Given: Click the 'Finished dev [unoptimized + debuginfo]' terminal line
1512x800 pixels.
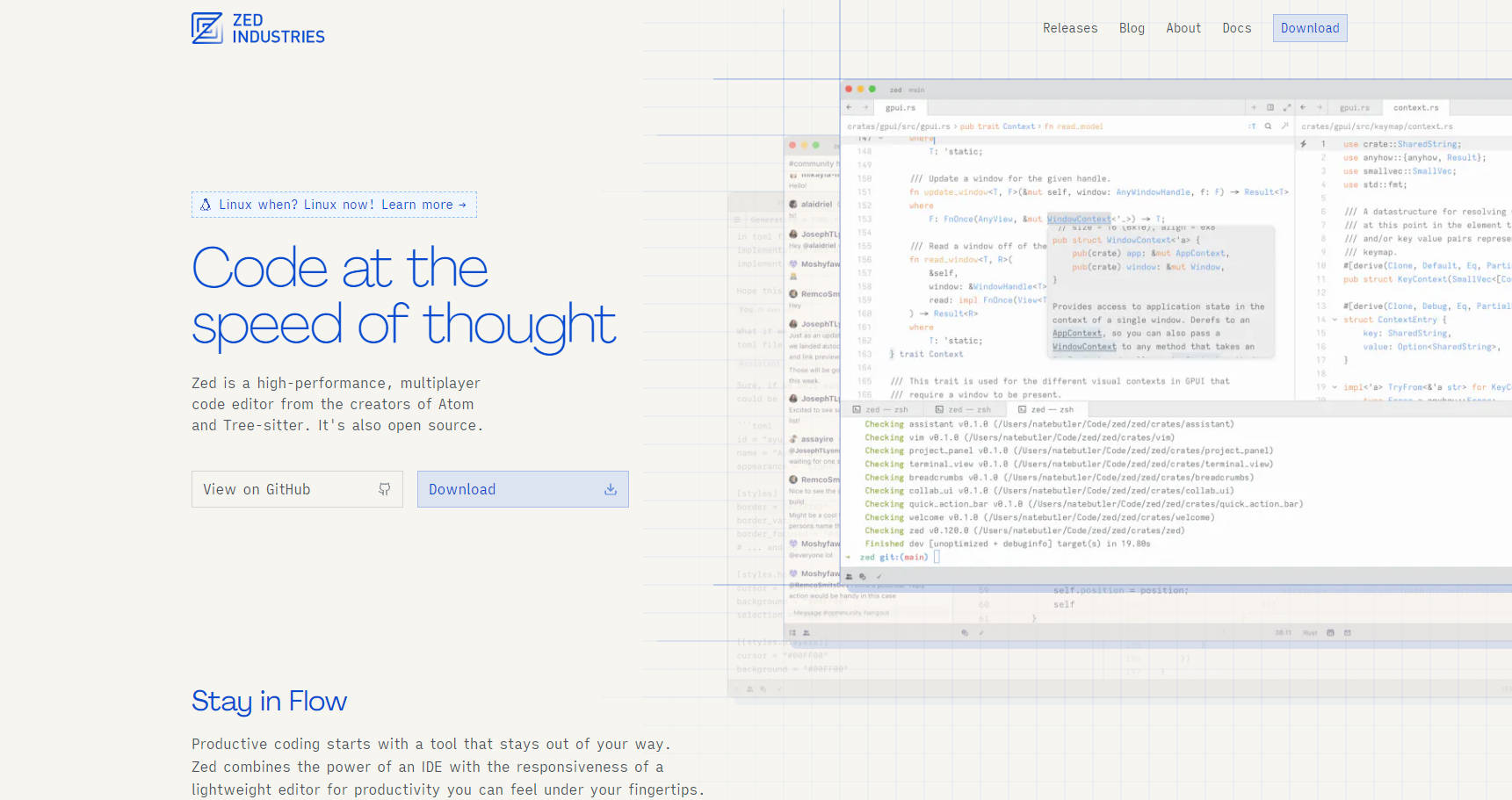Looking at the screenshot, I should [x=1007, y=544].
